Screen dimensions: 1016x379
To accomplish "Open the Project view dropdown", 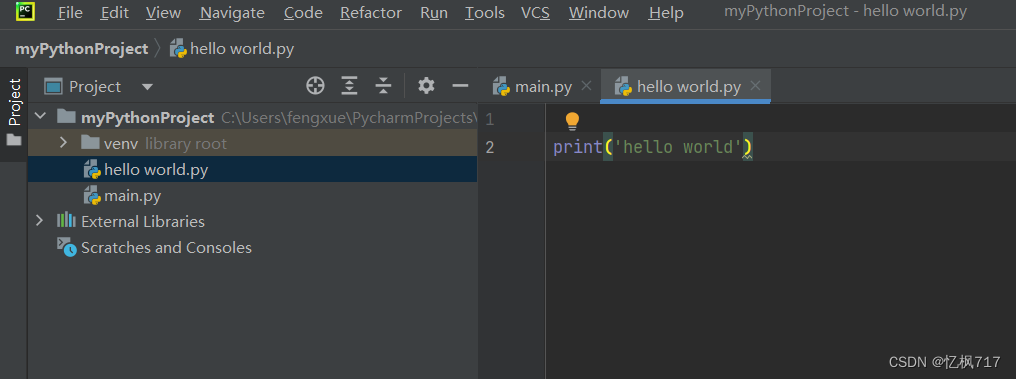I will [x=147, y=87].
